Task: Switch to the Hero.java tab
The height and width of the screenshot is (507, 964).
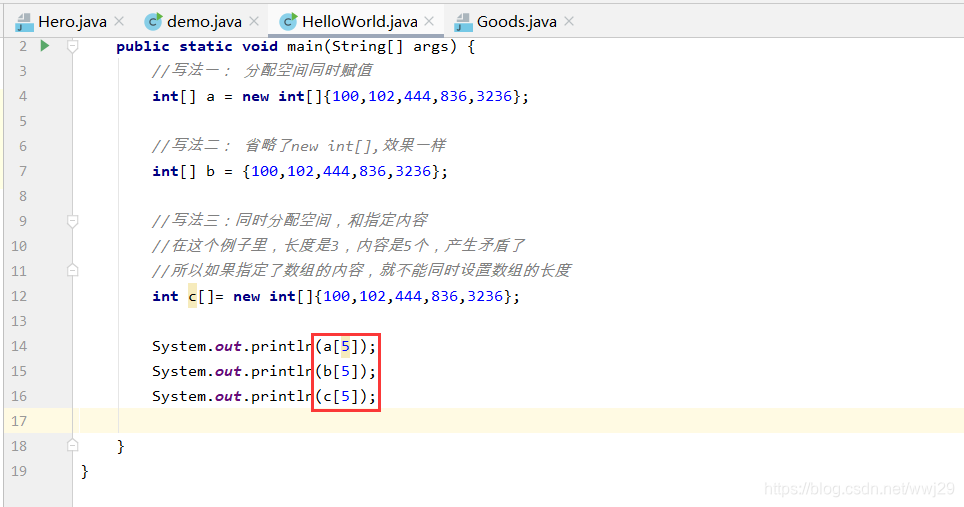Action: tap(72, 22)
